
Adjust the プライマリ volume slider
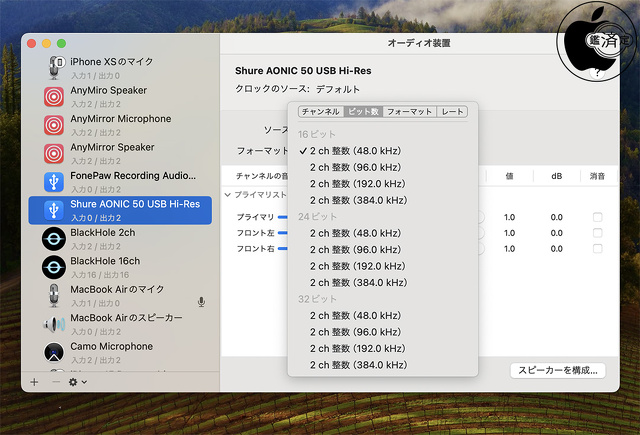[282, 217]
